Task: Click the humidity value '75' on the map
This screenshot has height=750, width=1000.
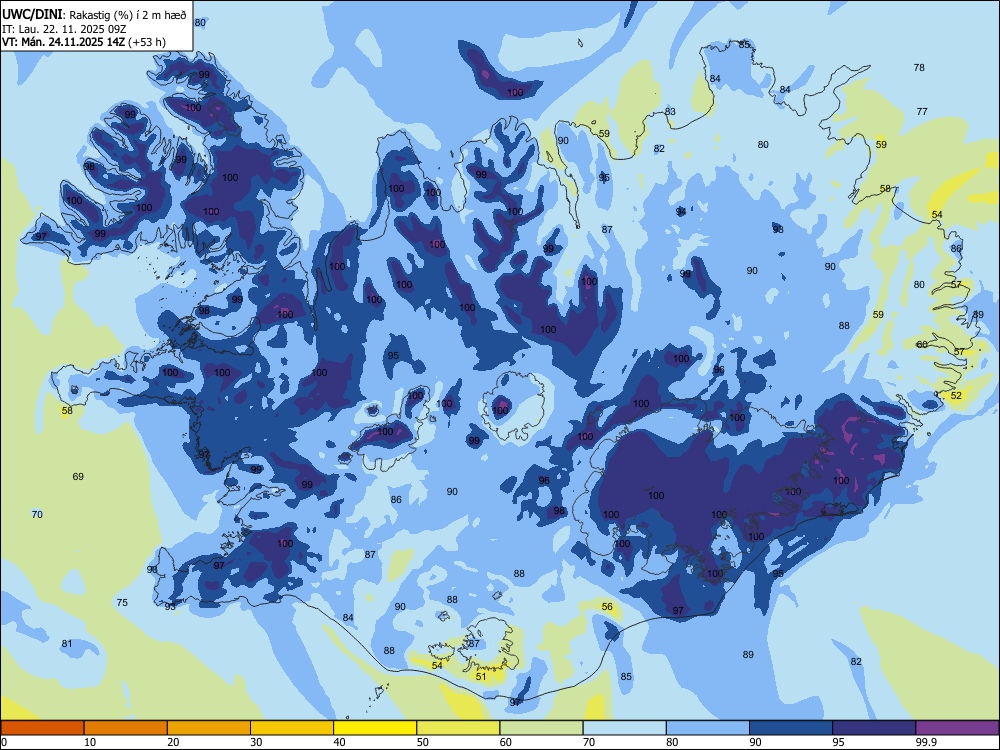Action: click(x=122, y=602)
